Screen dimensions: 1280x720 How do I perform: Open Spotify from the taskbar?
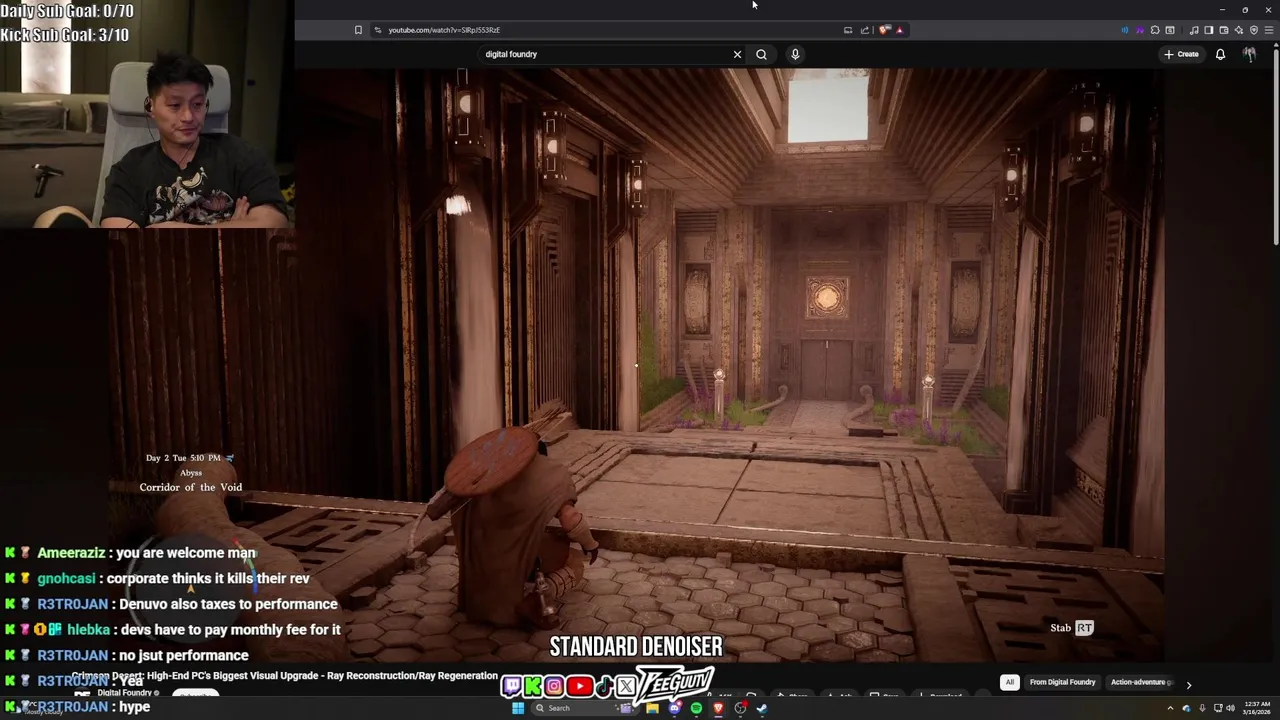[697, 708]
